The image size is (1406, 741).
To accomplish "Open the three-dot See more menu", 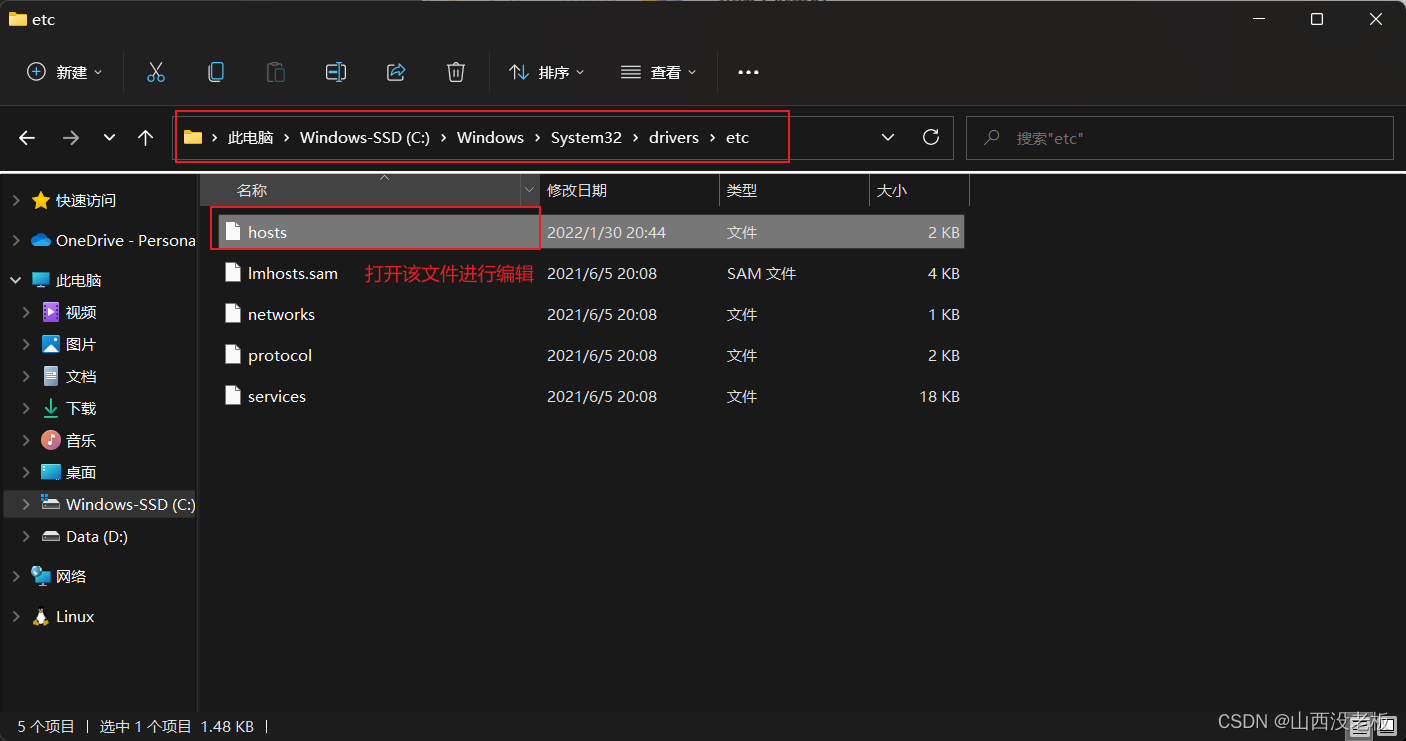I will click(x=748, y=72).
